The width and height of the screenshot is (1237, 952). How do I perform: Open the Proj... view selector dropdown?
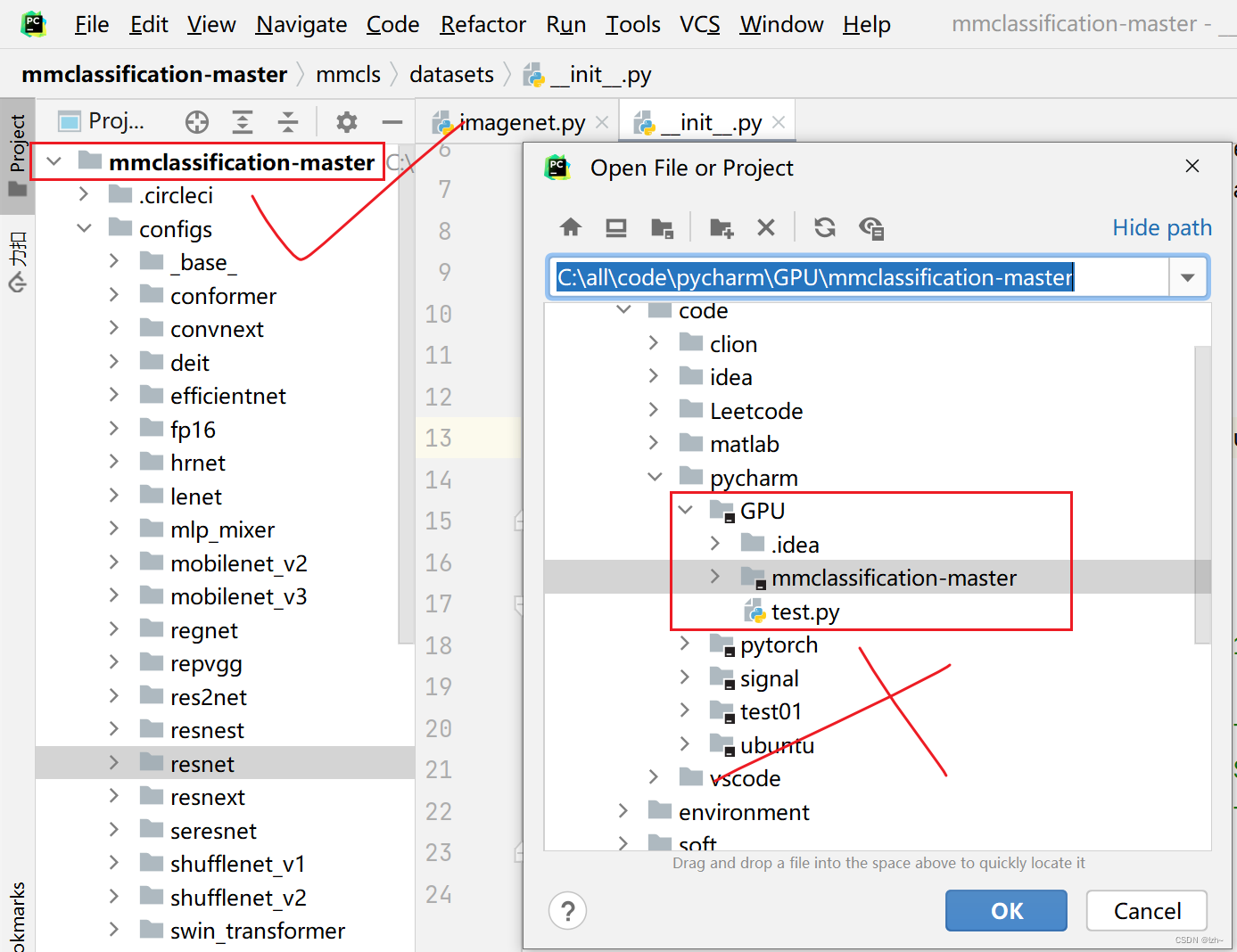[x=101, y=121]
